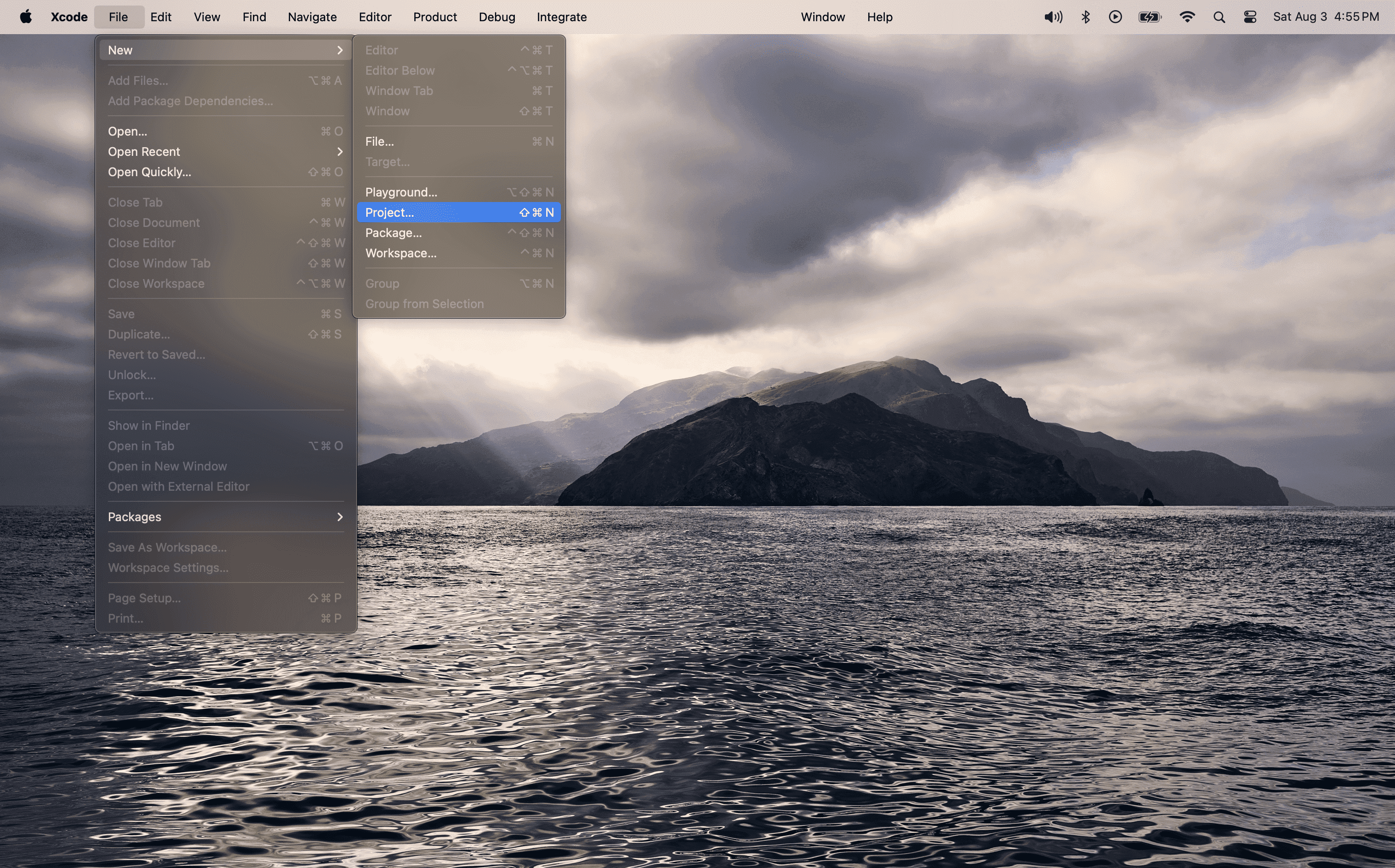The width and height of the screenshot is (1395, 868).
Task: Click the Bluetooth status icon
Action: tap(1085, 17)
